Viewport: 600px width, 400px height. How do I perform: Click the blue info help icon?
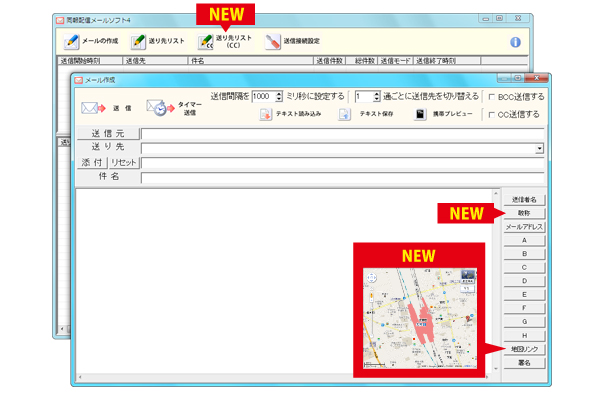516,42
